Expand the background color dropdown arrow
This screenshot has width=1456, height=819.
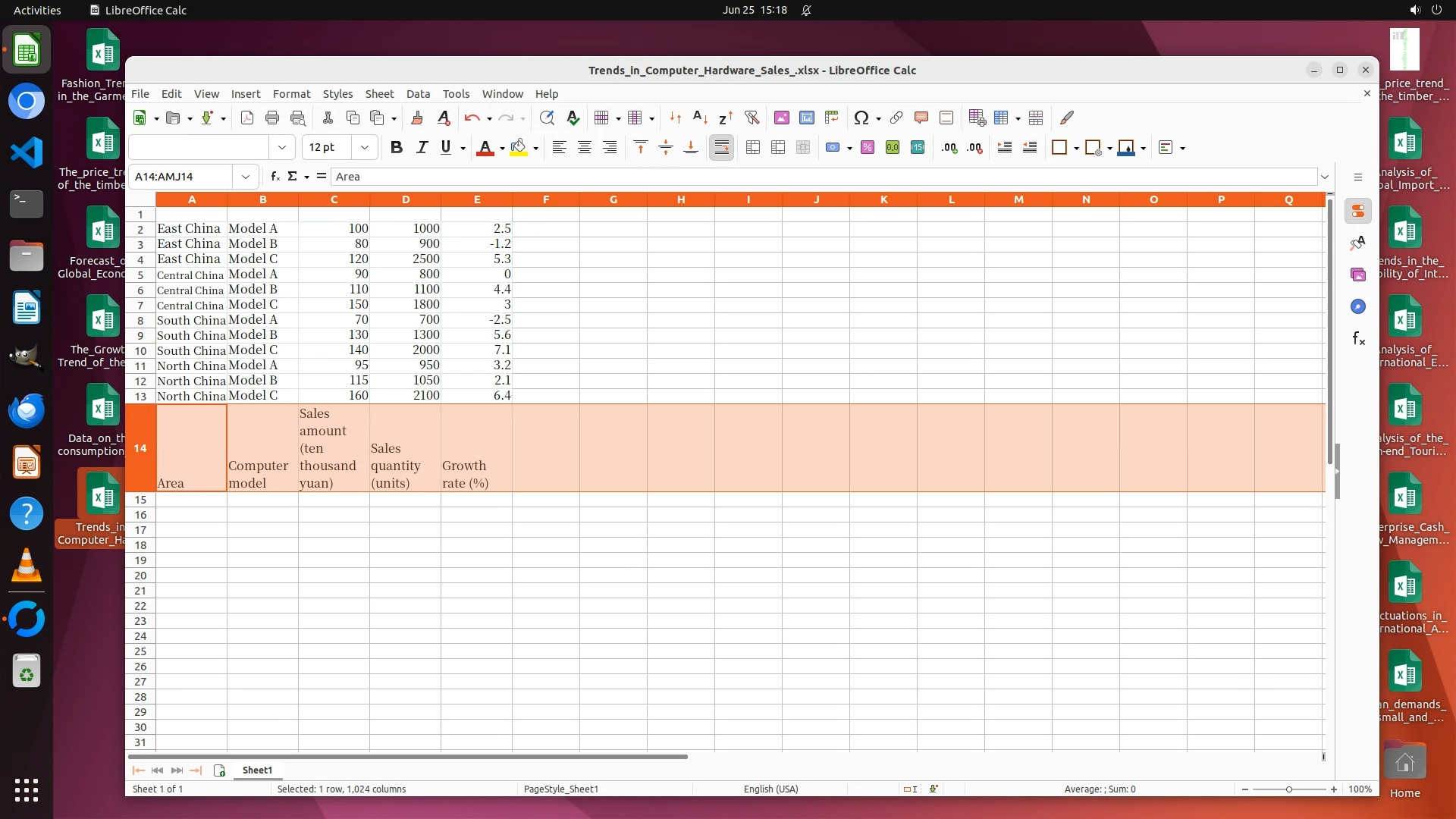click(536, 149)
